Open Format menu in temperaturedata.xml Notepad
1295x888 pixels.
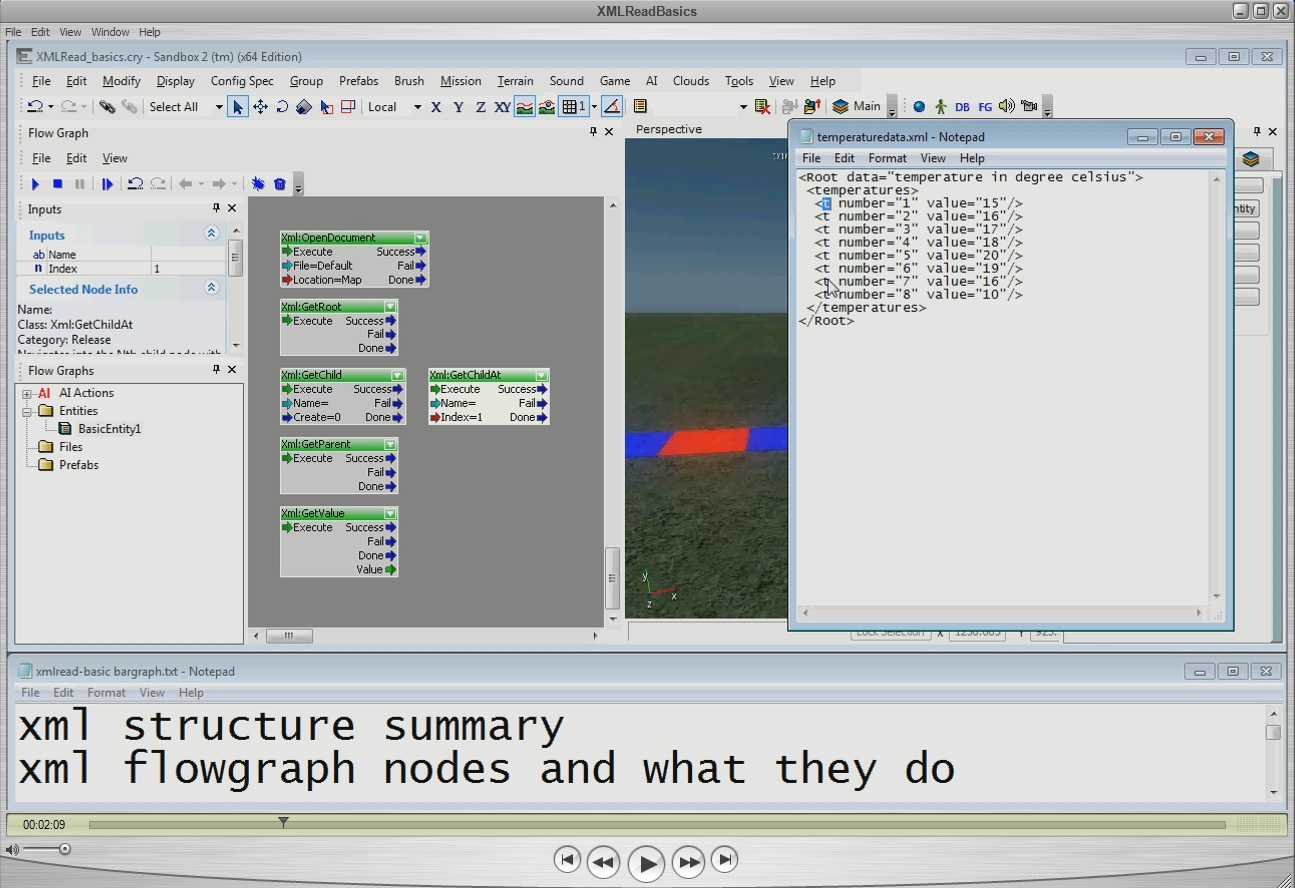[x=887, y=158]
